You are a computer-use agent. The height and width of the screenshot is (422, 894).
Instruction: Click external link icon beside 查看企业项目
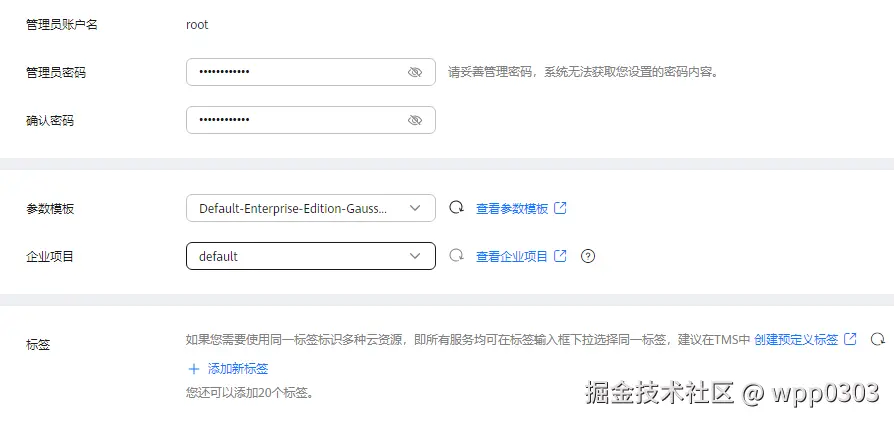[x=561, y=256]
